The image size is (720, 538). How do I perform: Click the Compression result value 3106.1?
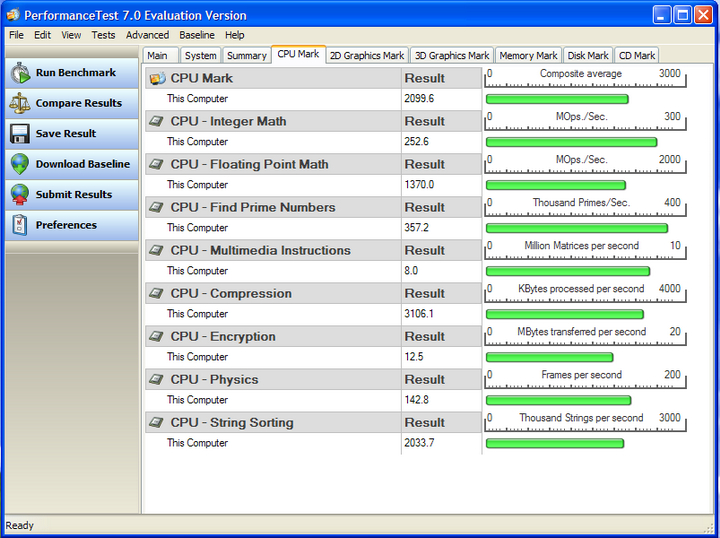click(419, 314)
